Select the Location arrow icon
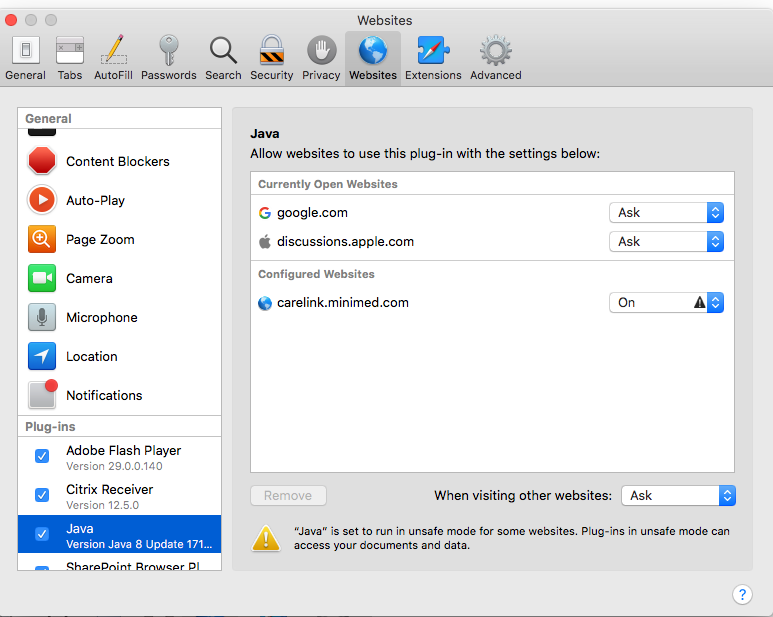The height and width of the screenshot is (617, 773). click(42, 356)
